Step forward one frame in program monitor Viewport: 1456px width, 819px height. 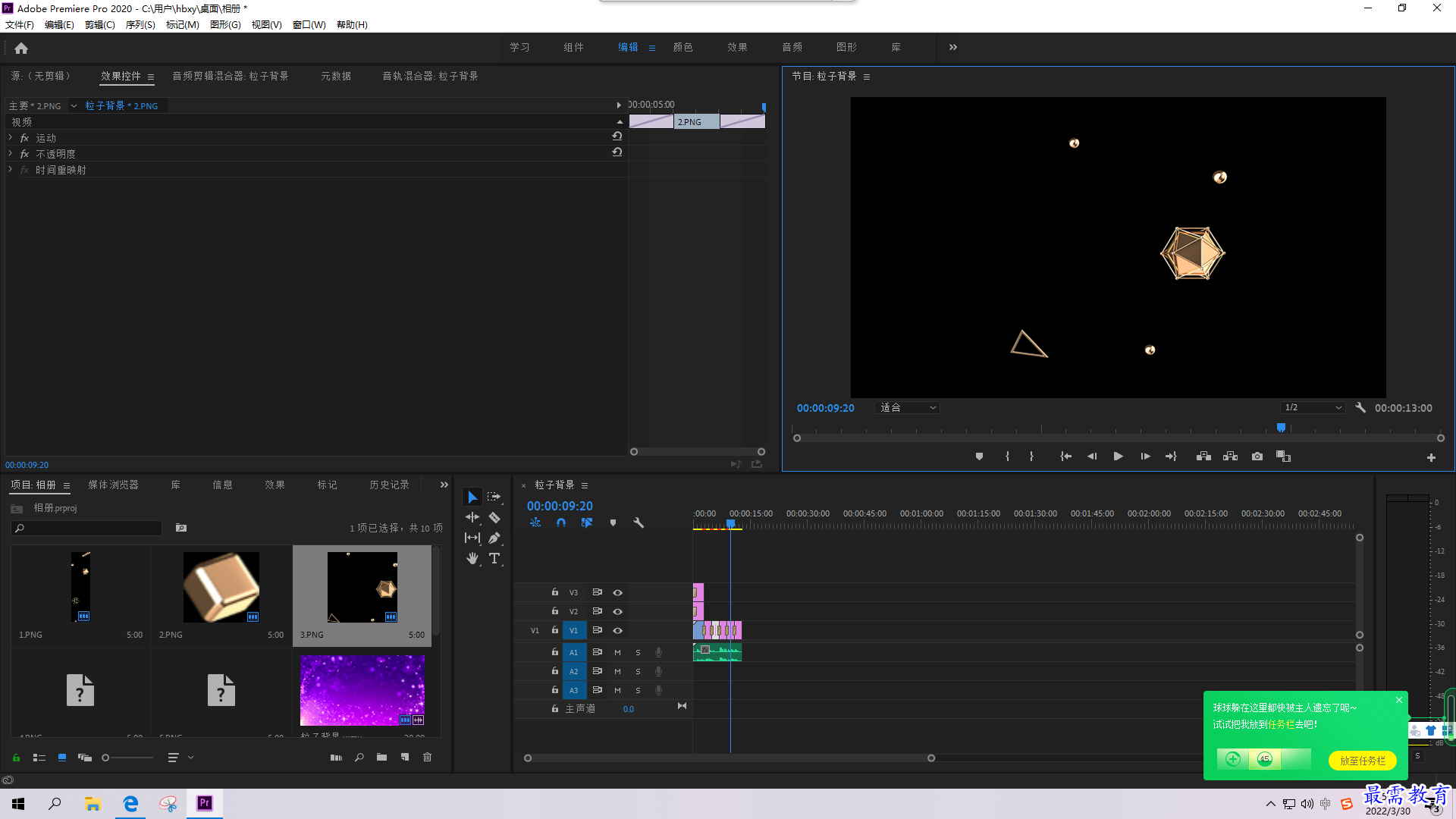tap(1145, 457)
